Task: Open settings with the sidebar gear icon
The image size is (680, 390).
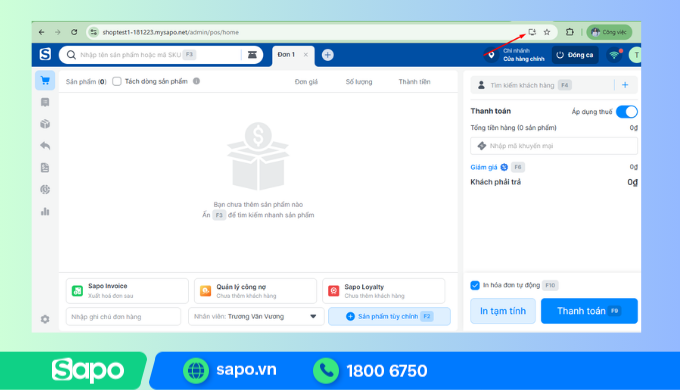Action: (x=45, y=319)
